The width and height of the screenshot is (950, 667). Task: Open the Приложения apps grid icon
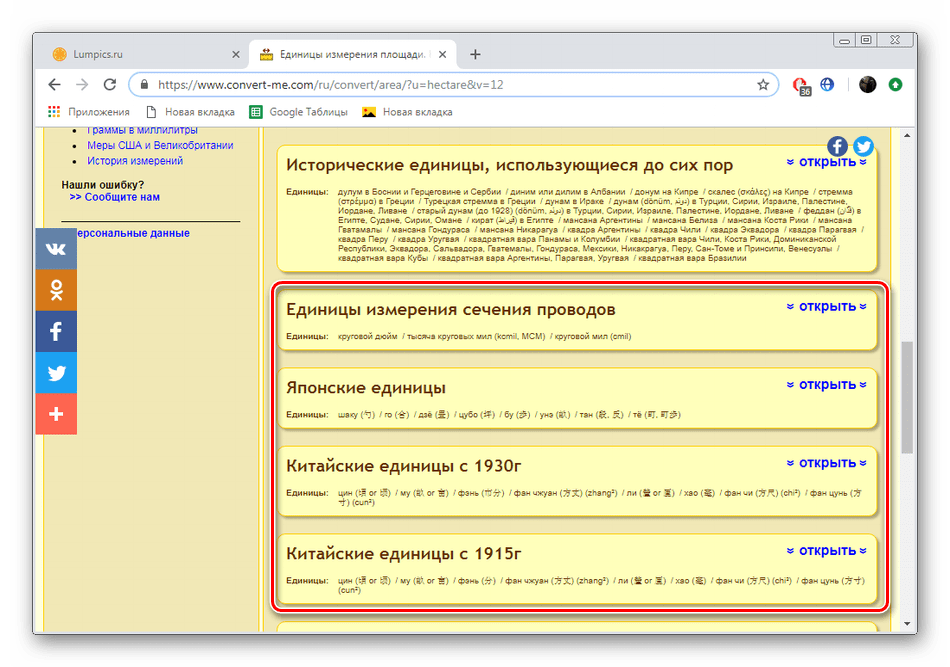pyautogui.click(x=54, y=112)
